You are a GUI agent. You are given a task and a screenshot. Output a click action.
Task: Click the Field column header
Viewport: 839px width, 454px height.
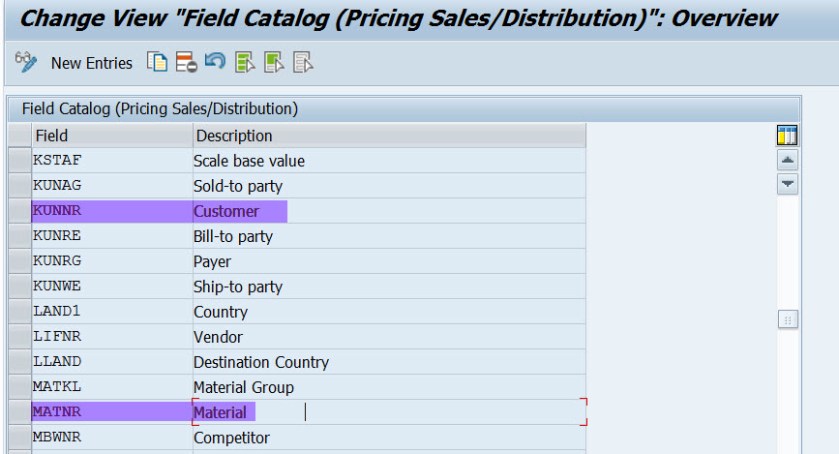click(x=110, y=135)
